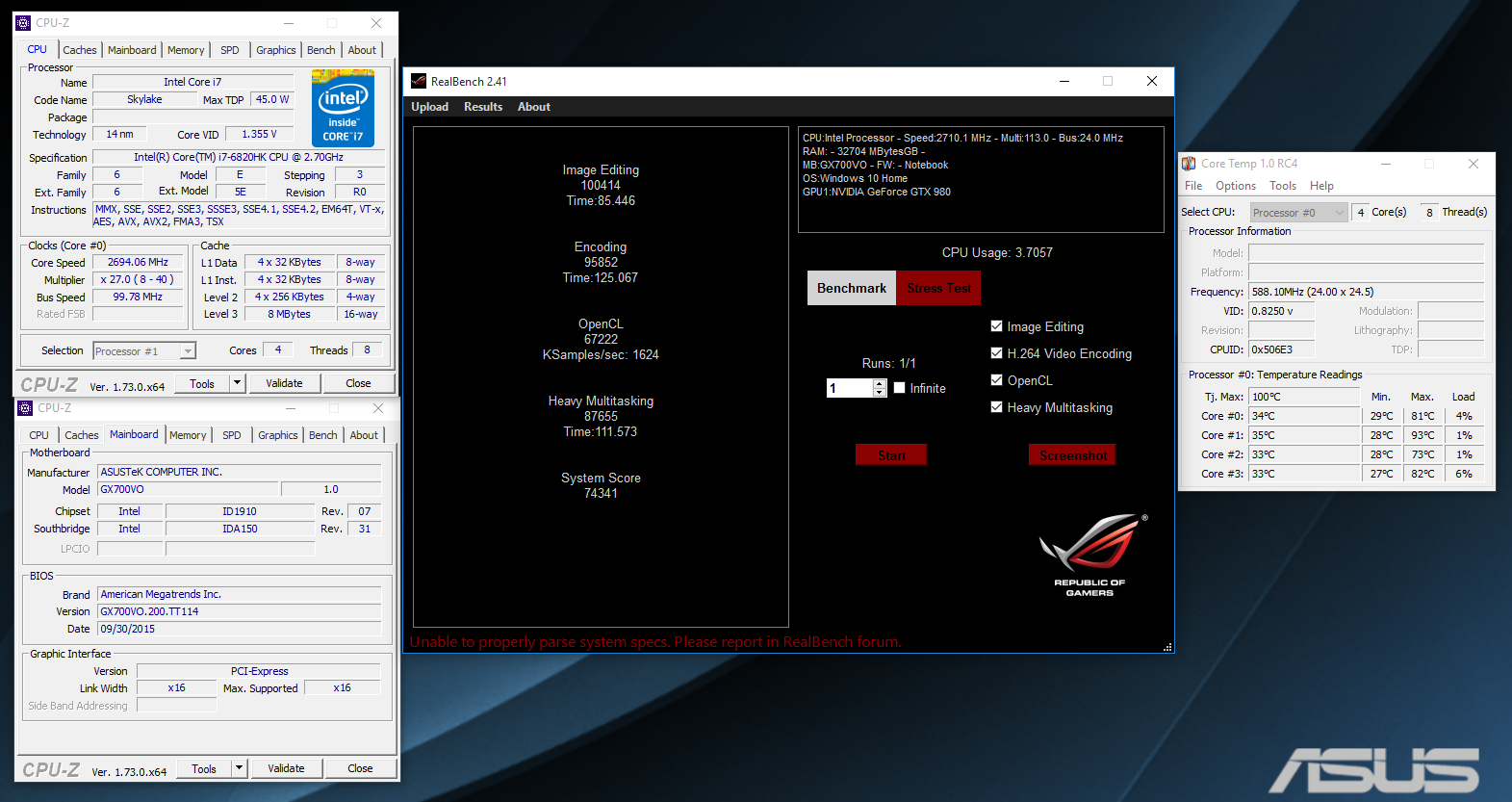The image size is (1512, 802).
Task: Switch to Mainboard tab in top CPU-Z
Action: [x=132, y=50]
